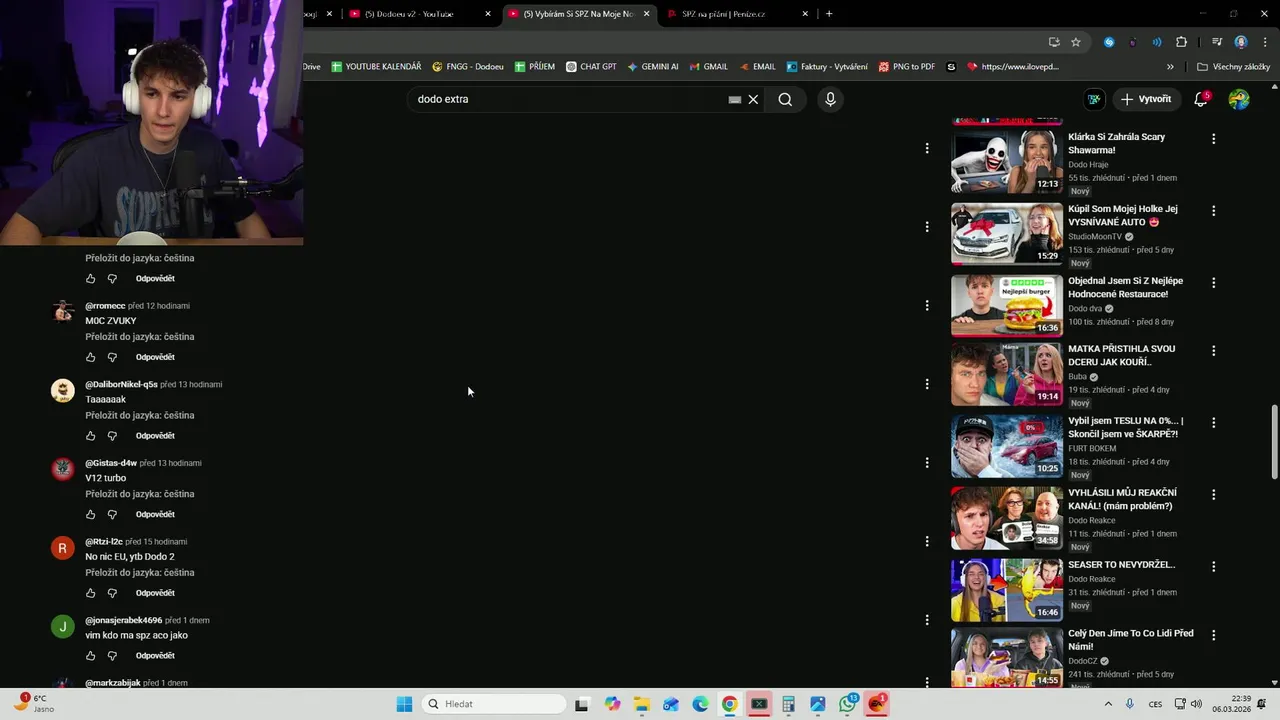Dislike the 'MOC ZVUKY' comment
This screenshot has width=1280, height=720.
[x=112, y=357]
